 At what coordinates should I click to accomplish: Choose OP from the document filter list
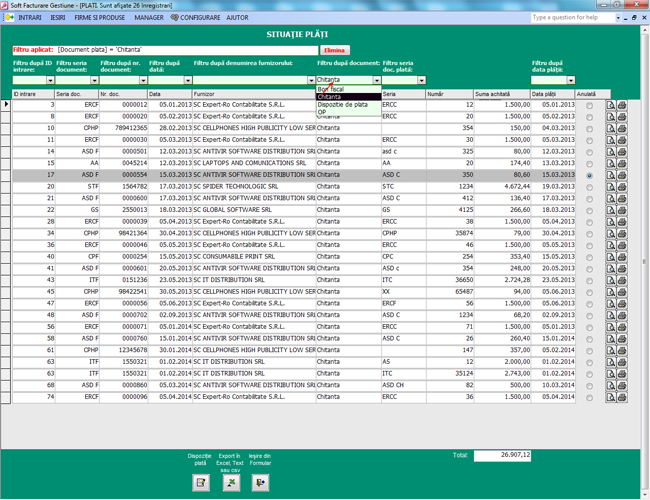pos(348,112)
